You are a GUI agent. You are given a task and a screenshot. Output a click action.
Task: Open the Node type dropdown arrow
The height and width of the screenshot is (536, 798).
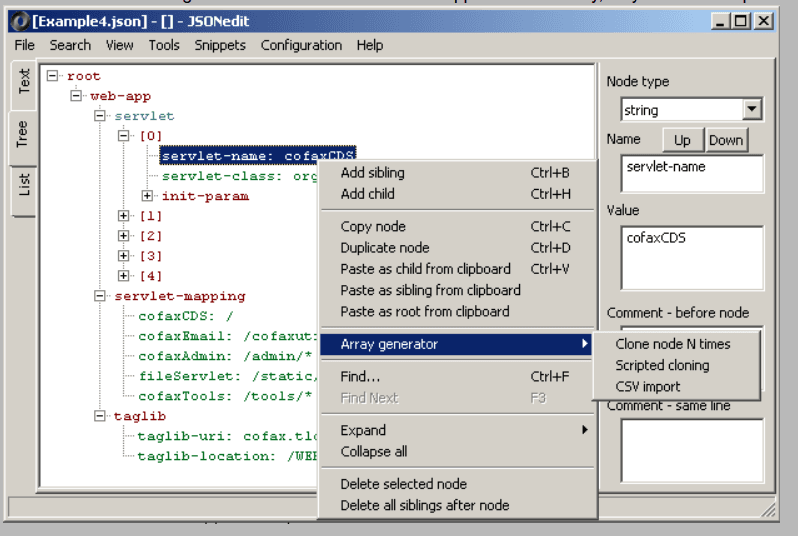tap(752, 109)
